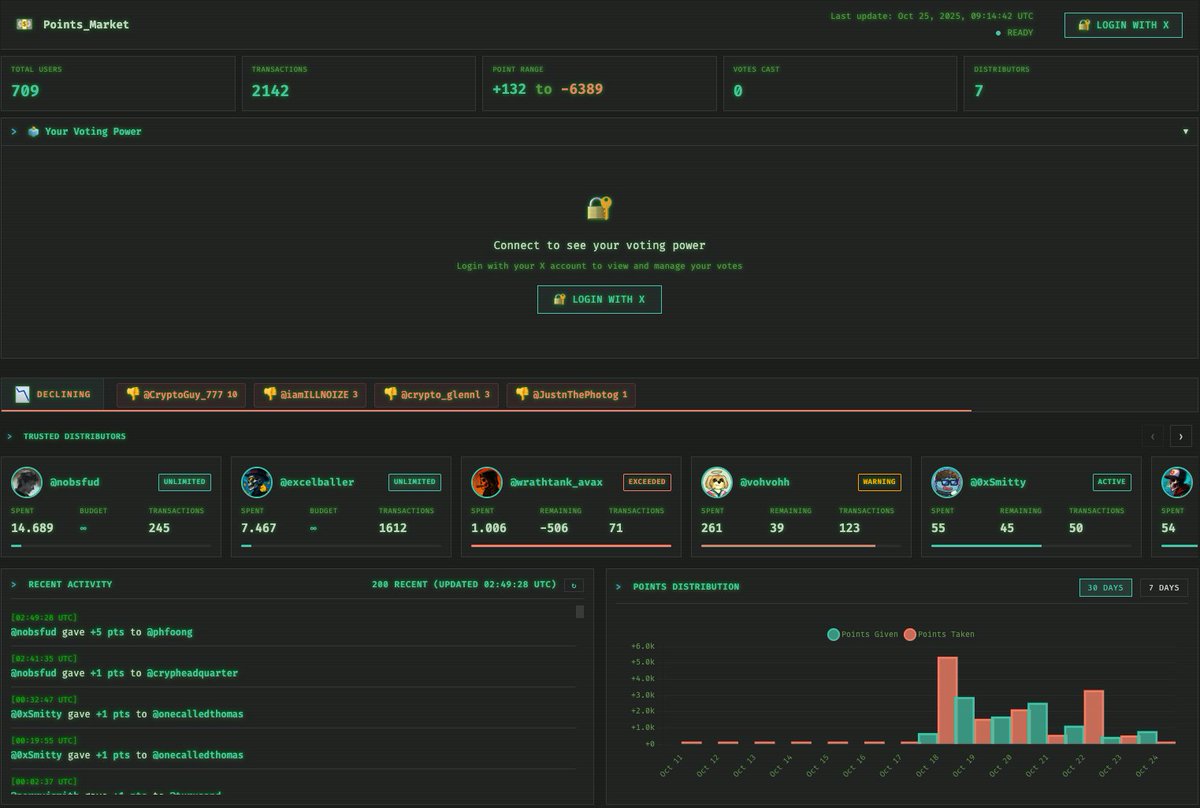Collapse the Your Voting Power panel arrow
Viewport: 1200px width, 808px height.
click(x=1186, y=131)
